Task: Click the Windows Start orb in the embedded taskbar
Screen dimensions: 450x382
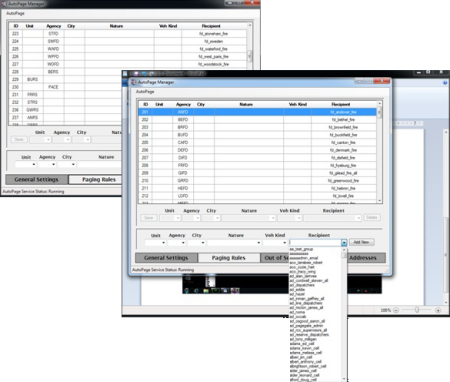Action: 187,291
